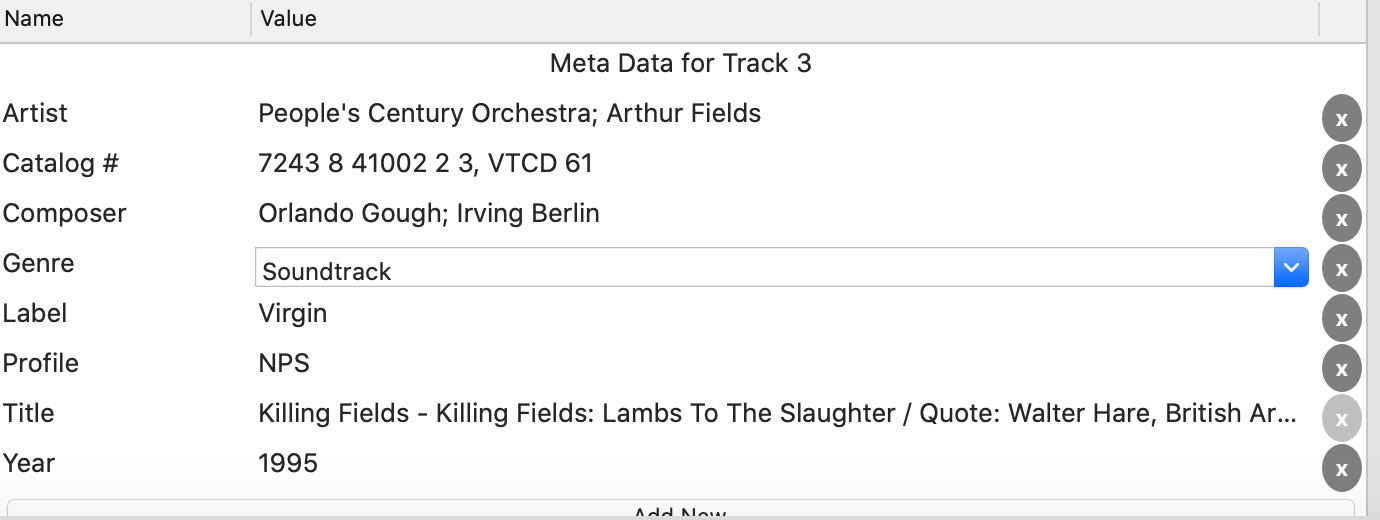
Task: Select the Artist value text
Action: [x=509, y=114]
